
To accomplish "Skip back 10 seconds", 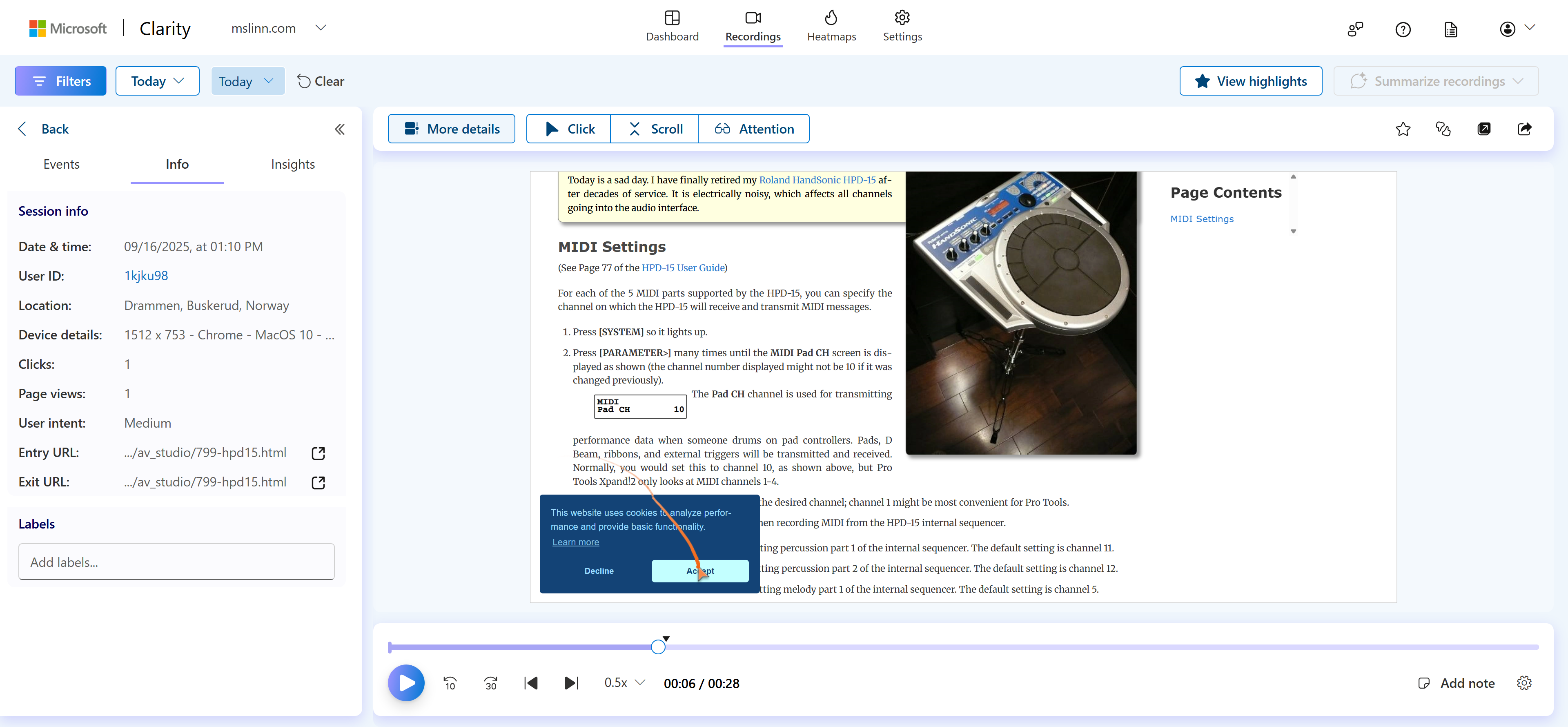I will [450, 683].
